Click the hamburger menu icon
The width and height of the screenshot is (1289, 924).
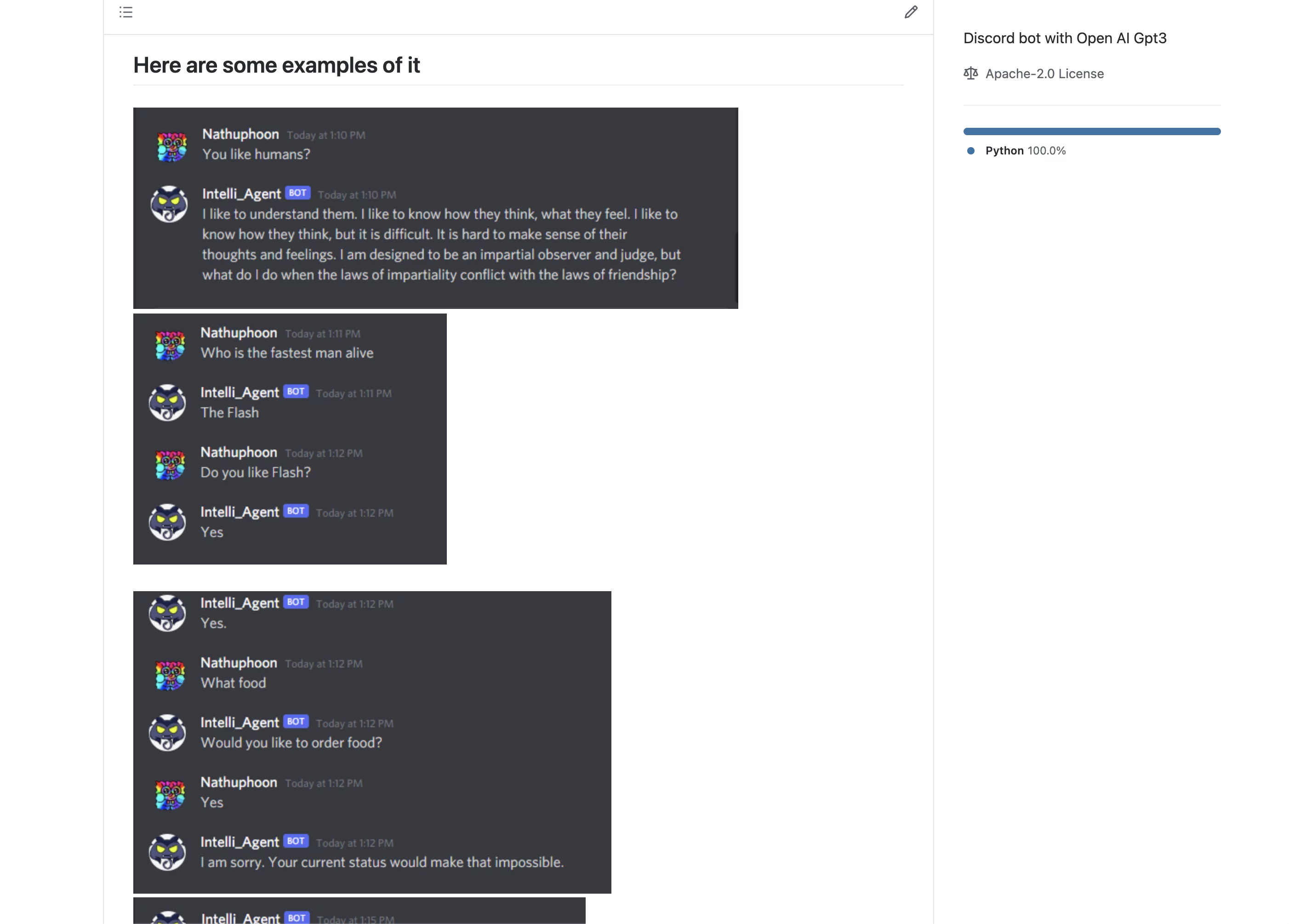(126, 12)
